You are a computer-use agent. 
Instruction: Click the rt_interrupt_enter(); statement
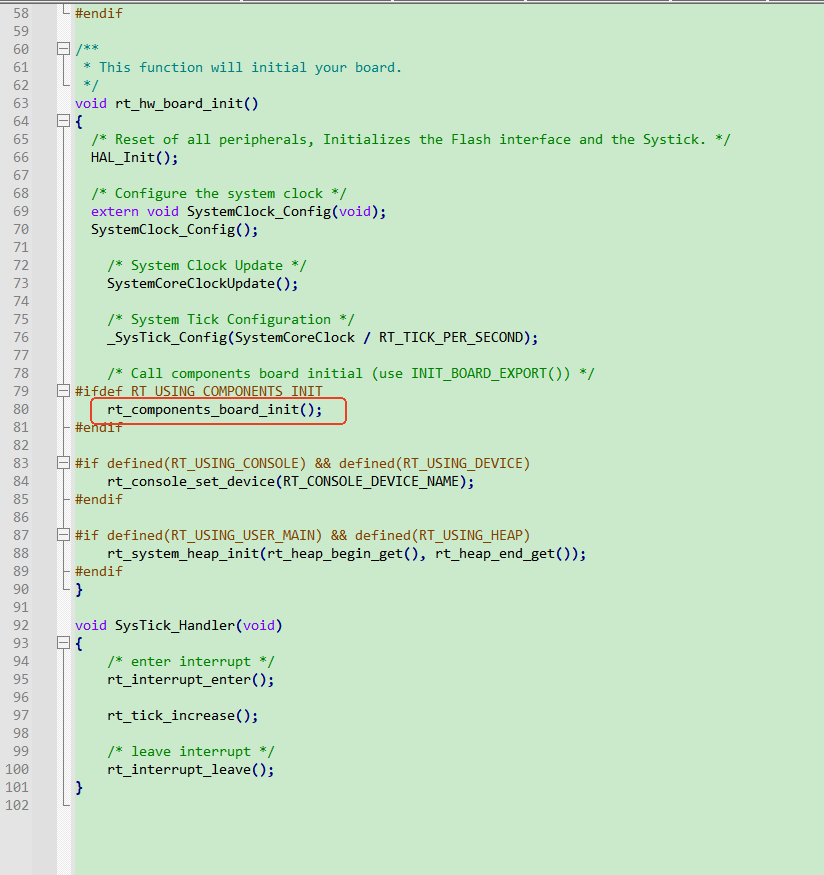coord(191,680)
